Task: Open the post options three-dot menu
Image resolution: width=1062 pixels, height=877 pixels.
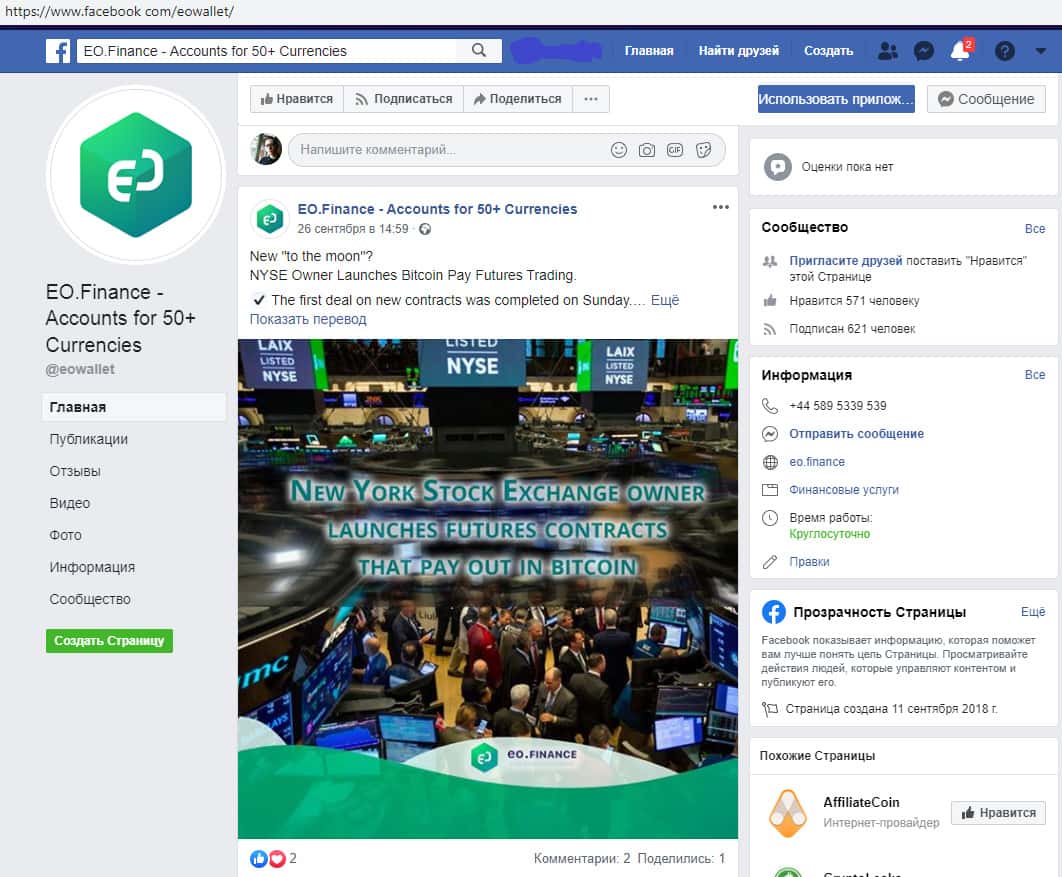Action: pos(721,207)
